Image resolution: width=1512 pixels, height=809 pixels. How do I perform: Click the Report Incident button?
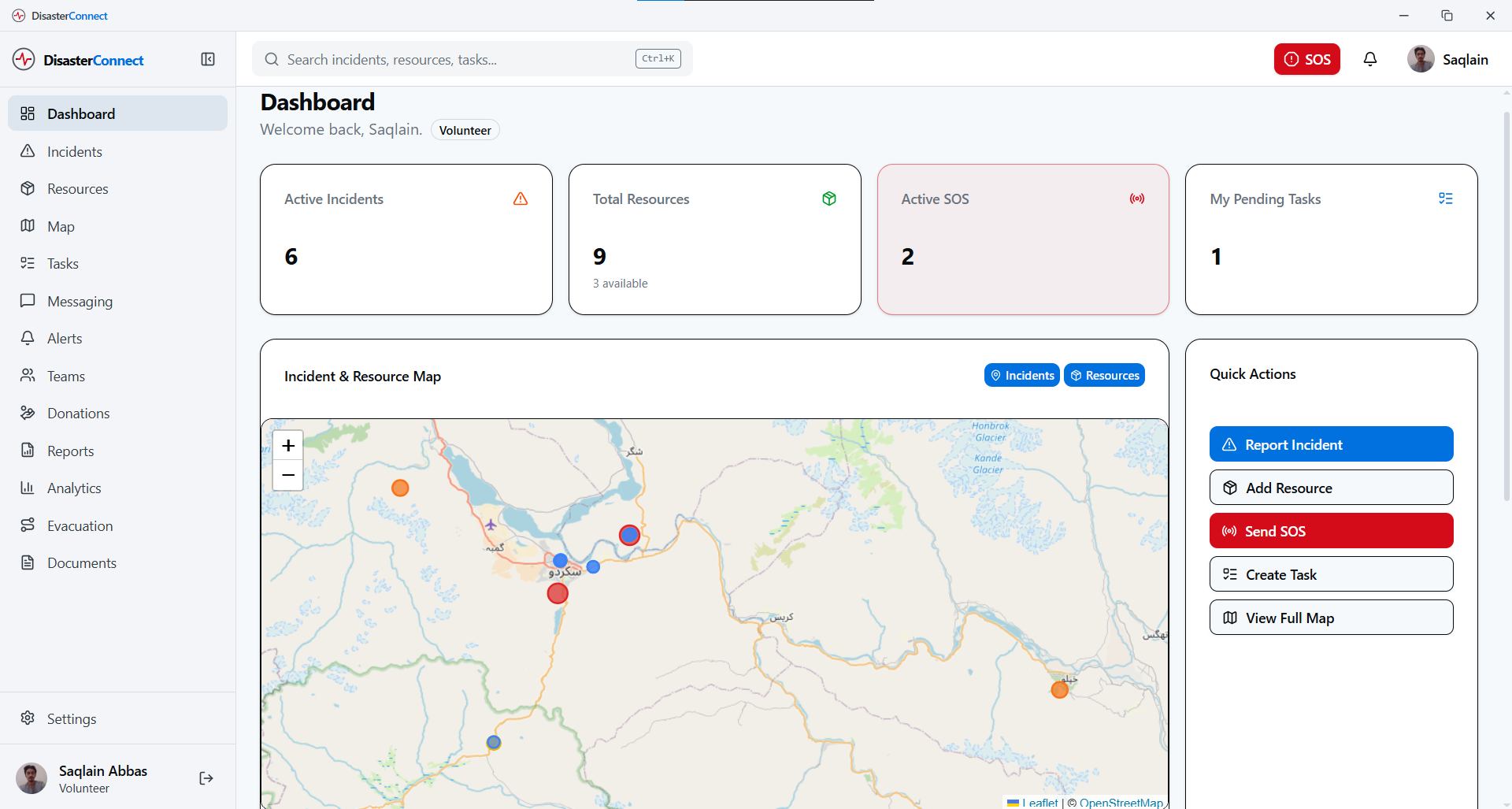pos(1331,443)
